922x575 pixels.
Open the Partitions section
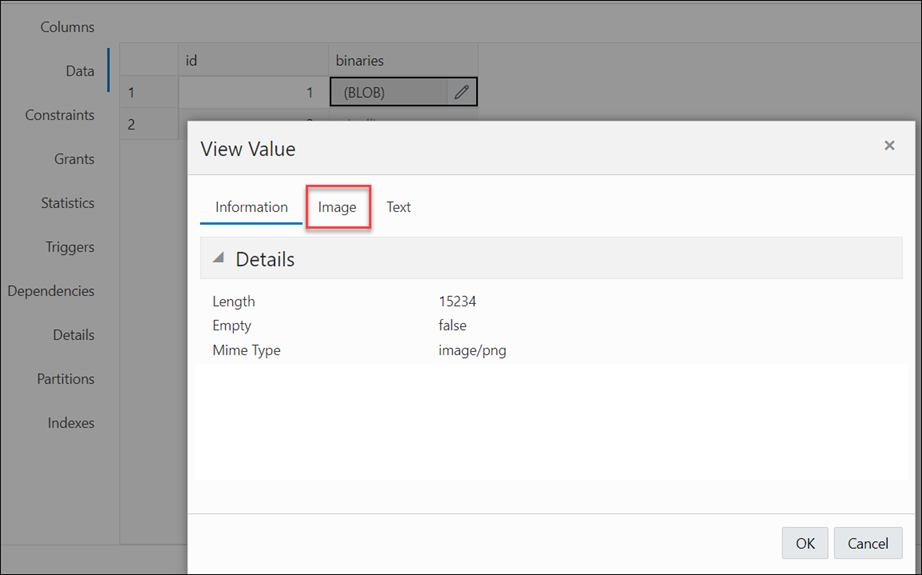(x=65, y=379)
